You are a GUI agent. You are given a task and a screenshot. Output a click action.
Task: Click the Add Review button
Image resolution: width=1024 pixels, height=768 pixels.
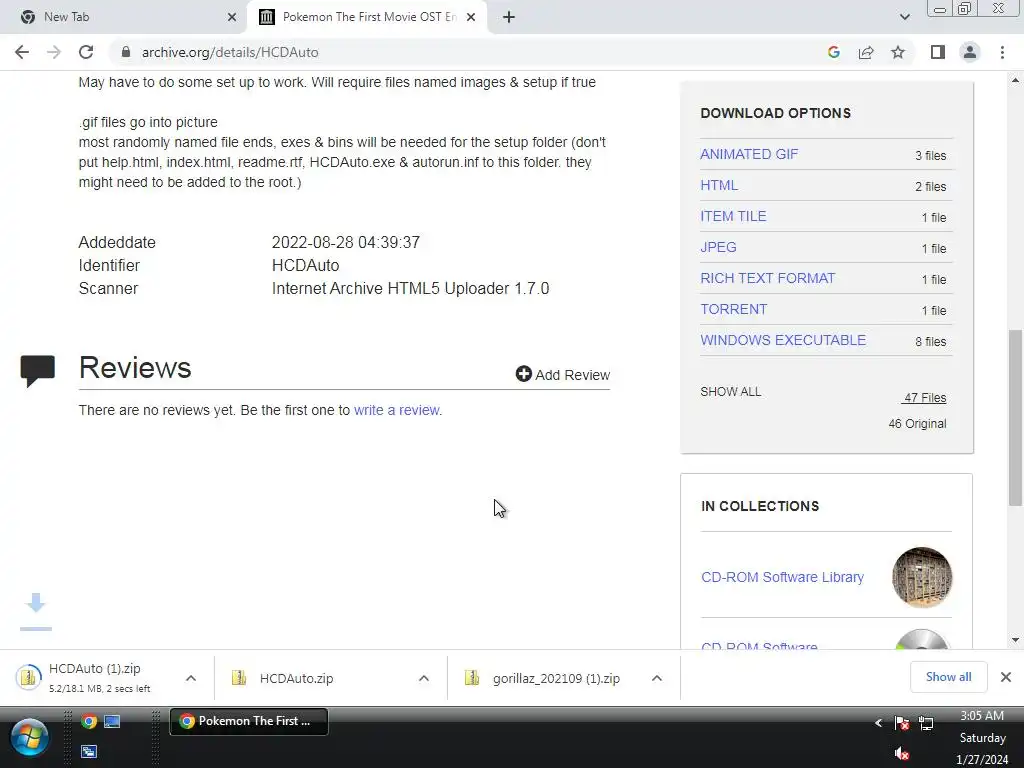[x=562, y=375]
